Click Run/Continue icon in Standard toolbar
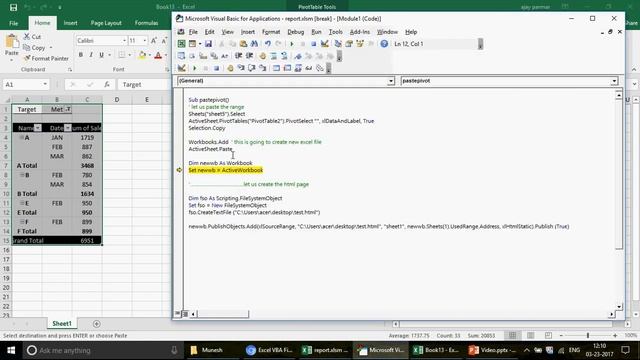 pyautogui.click(x=292, y=44)
